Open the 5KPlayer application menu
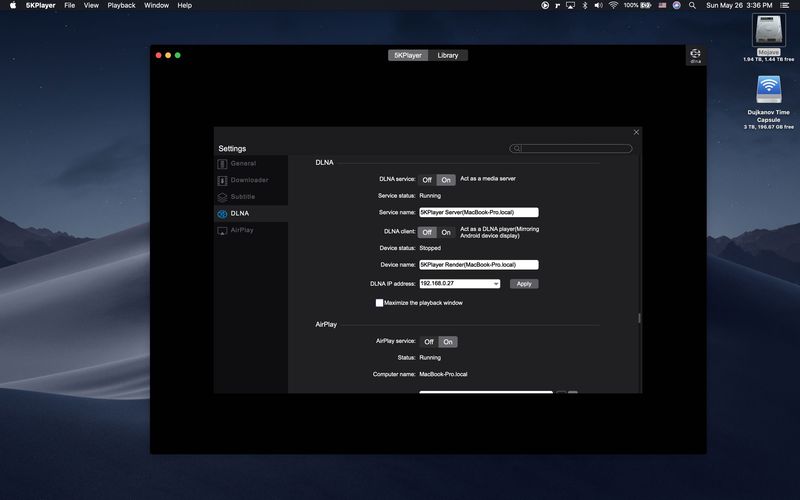The width and height of the screenshot is (800, 500). pyautogui.click(x=40, y=5)
